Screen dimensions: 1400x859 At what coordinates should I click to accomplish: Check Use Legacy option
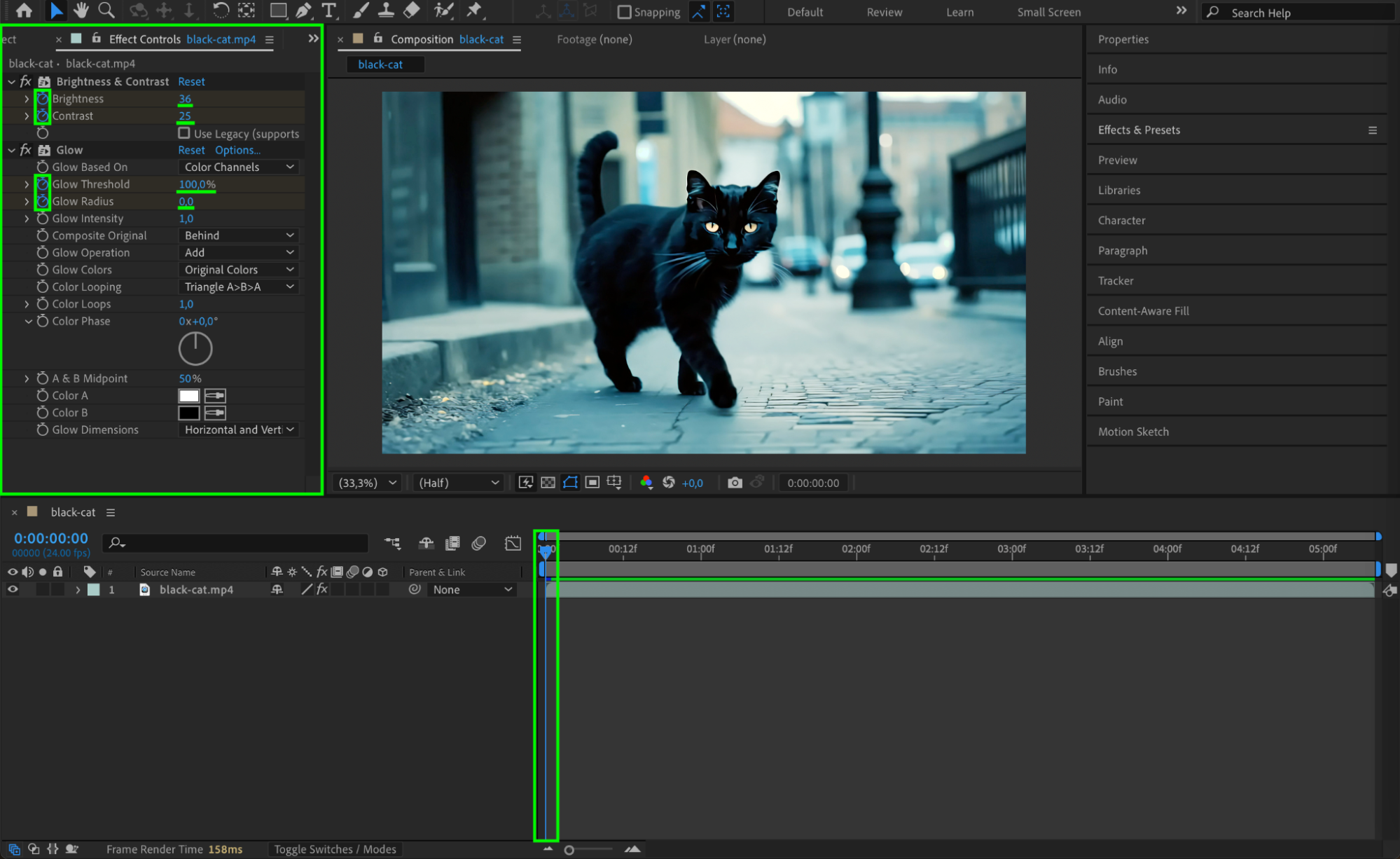click(x=184, y=133)
